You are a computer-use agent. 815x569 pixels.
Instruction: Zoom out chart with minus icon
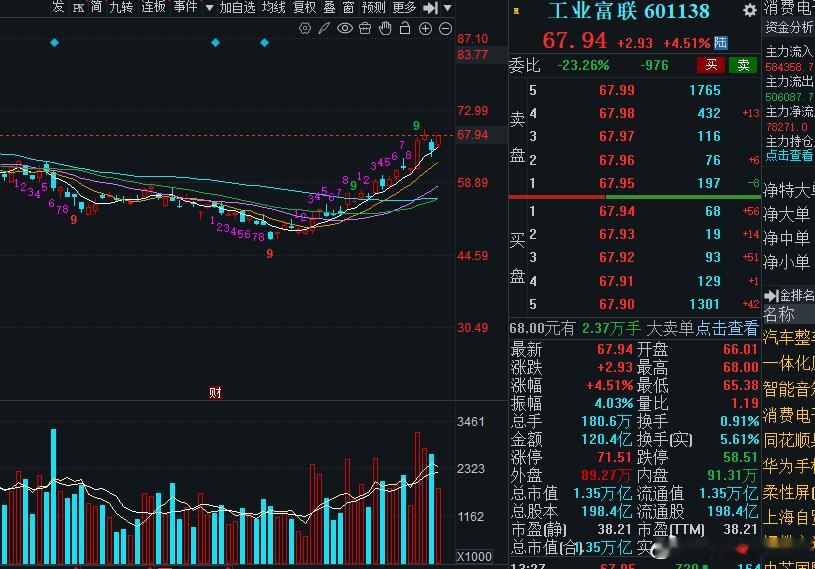(x=445, y=29)
